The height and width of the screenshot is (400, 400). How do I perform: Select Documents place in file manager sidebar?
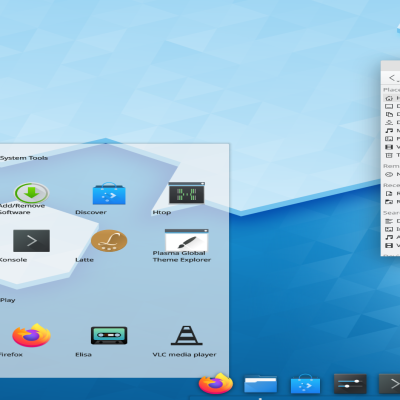coord(391,114)
